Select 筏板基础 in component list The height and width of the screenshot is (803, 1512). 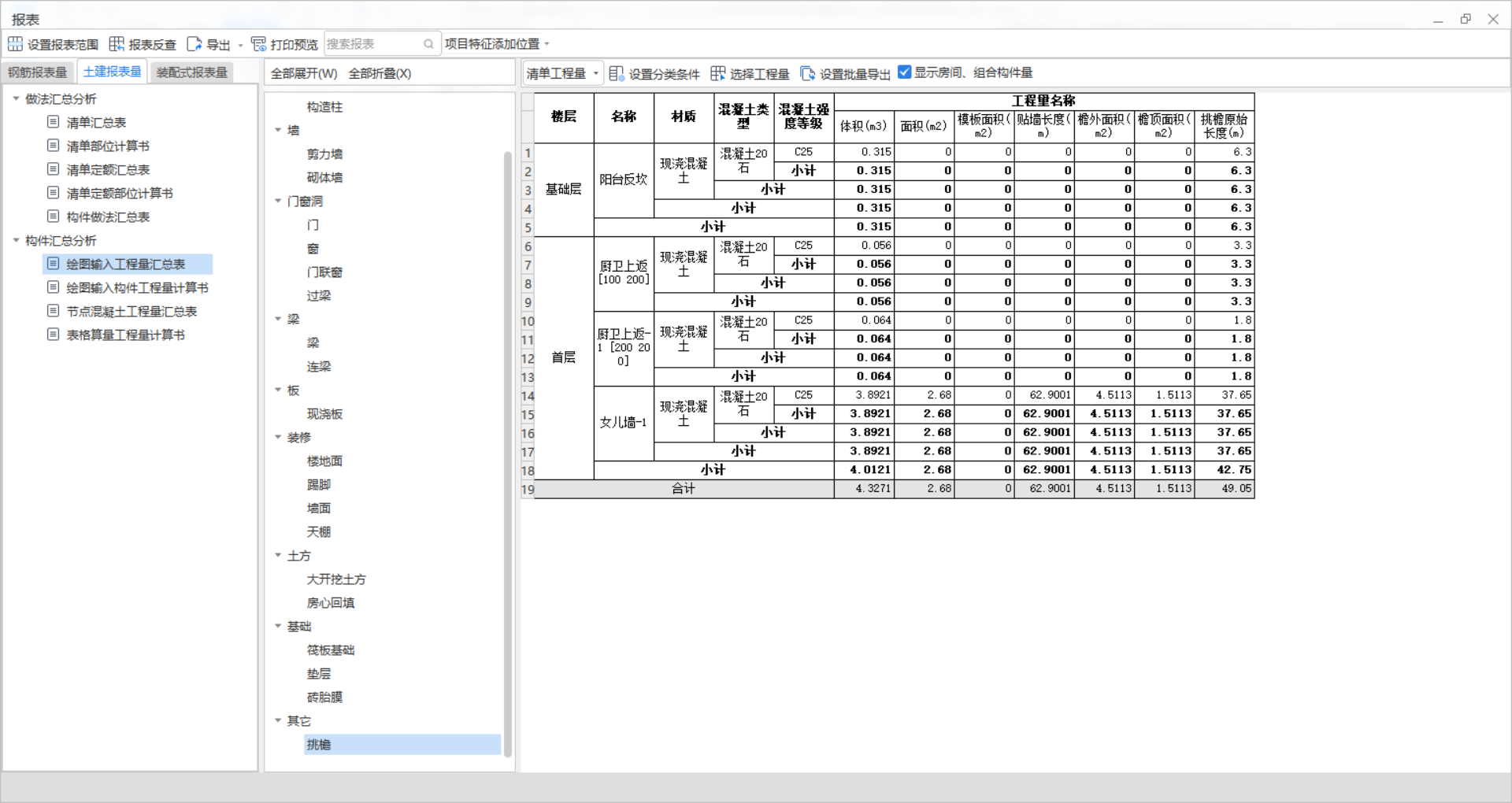331,649
